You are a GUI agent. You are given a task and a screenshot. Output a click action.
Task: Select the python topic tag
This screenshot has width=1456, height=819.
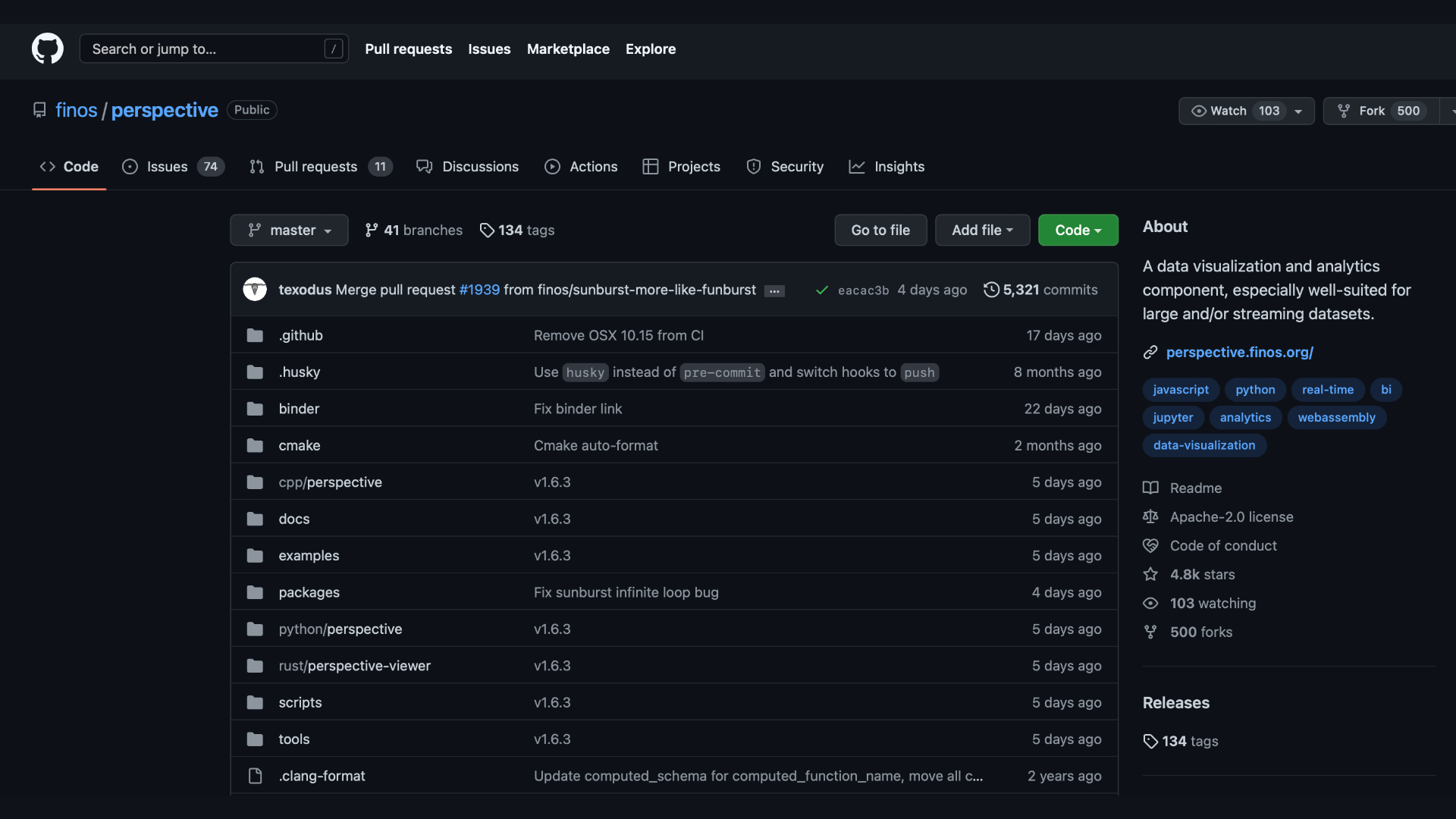click(1255, 390)
